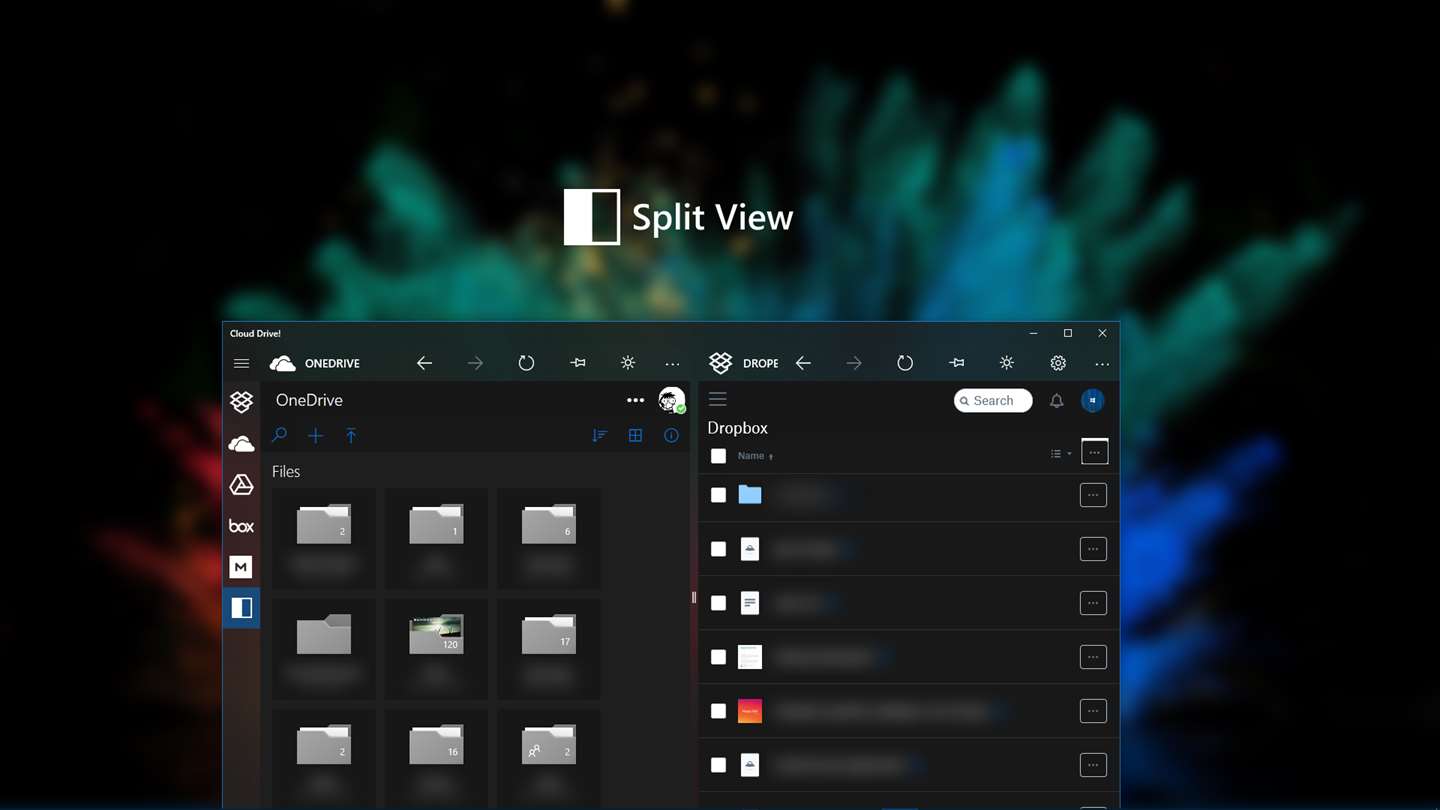Select the OneDrive cloud icon in the left sidebar
The width and height of the screenshot is (1440, 810).
point(241,444)
